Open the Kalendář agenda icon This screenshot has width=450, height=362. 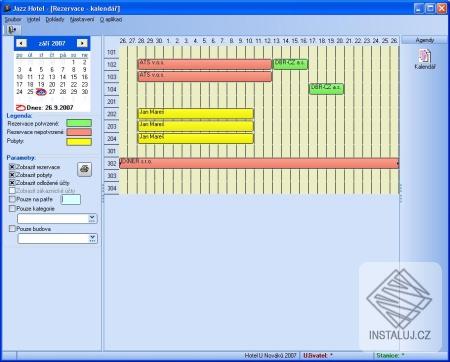(425, 59)
